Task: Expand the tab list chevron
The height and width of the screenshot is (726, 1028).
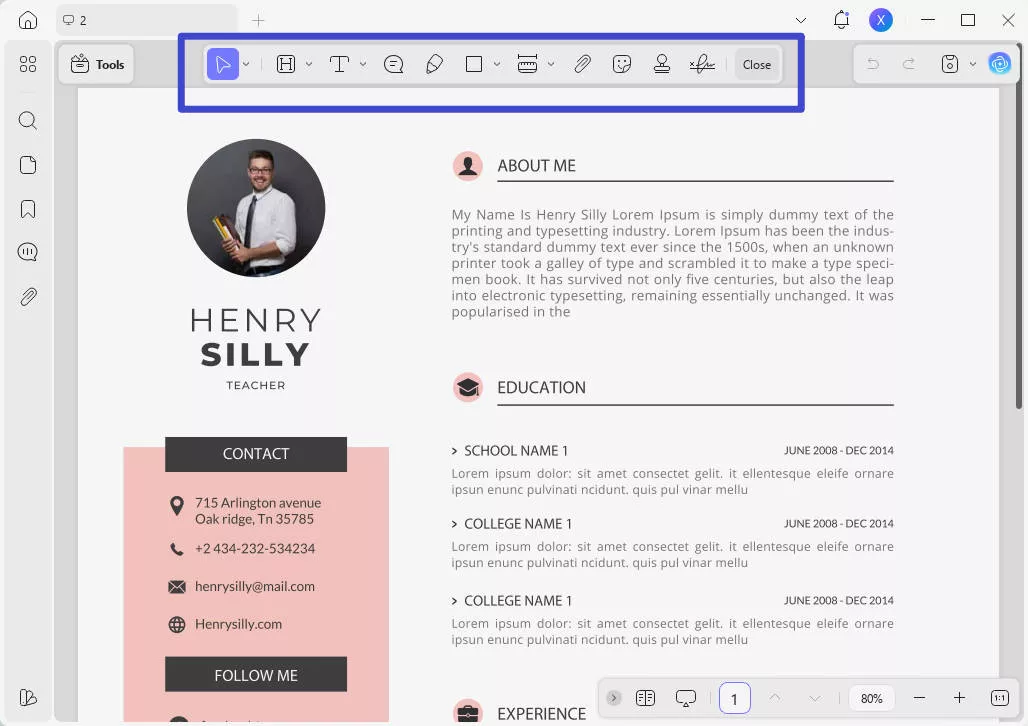Action: coord(801,20)
